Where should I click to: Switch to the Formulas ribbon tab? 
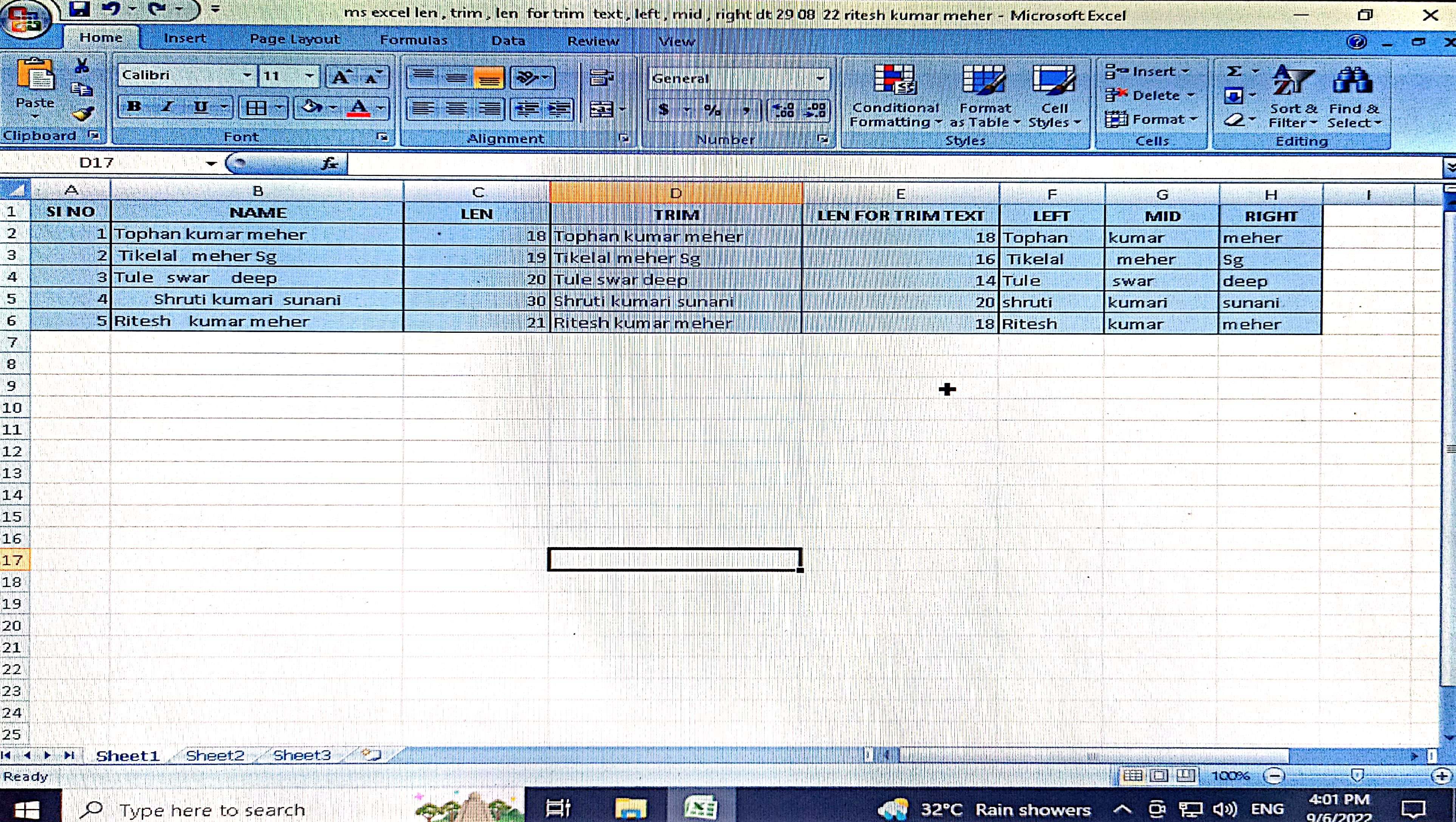click(413, 40)
